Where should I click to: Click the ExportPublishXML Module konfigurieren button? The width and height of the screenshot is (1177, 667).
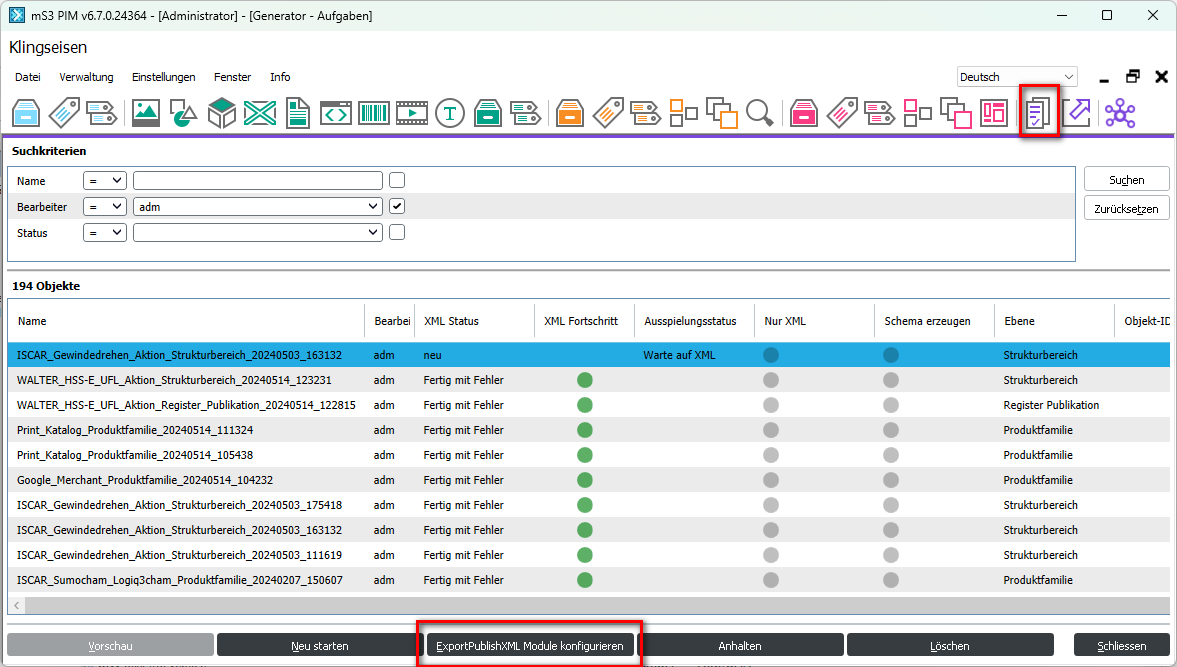pyautogui.click(x=531, y=644)
